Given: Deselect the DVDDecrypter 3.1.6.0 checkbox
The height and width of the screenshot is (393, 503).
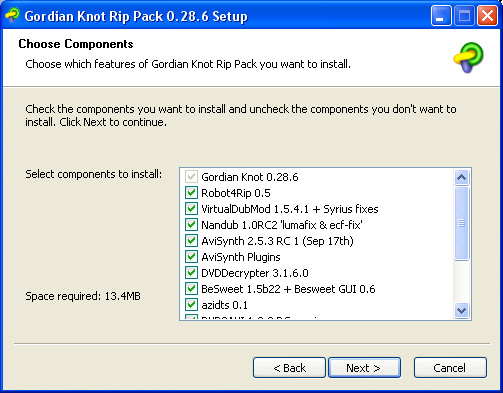Looking at the screenshot, I should tap(191, 272).
